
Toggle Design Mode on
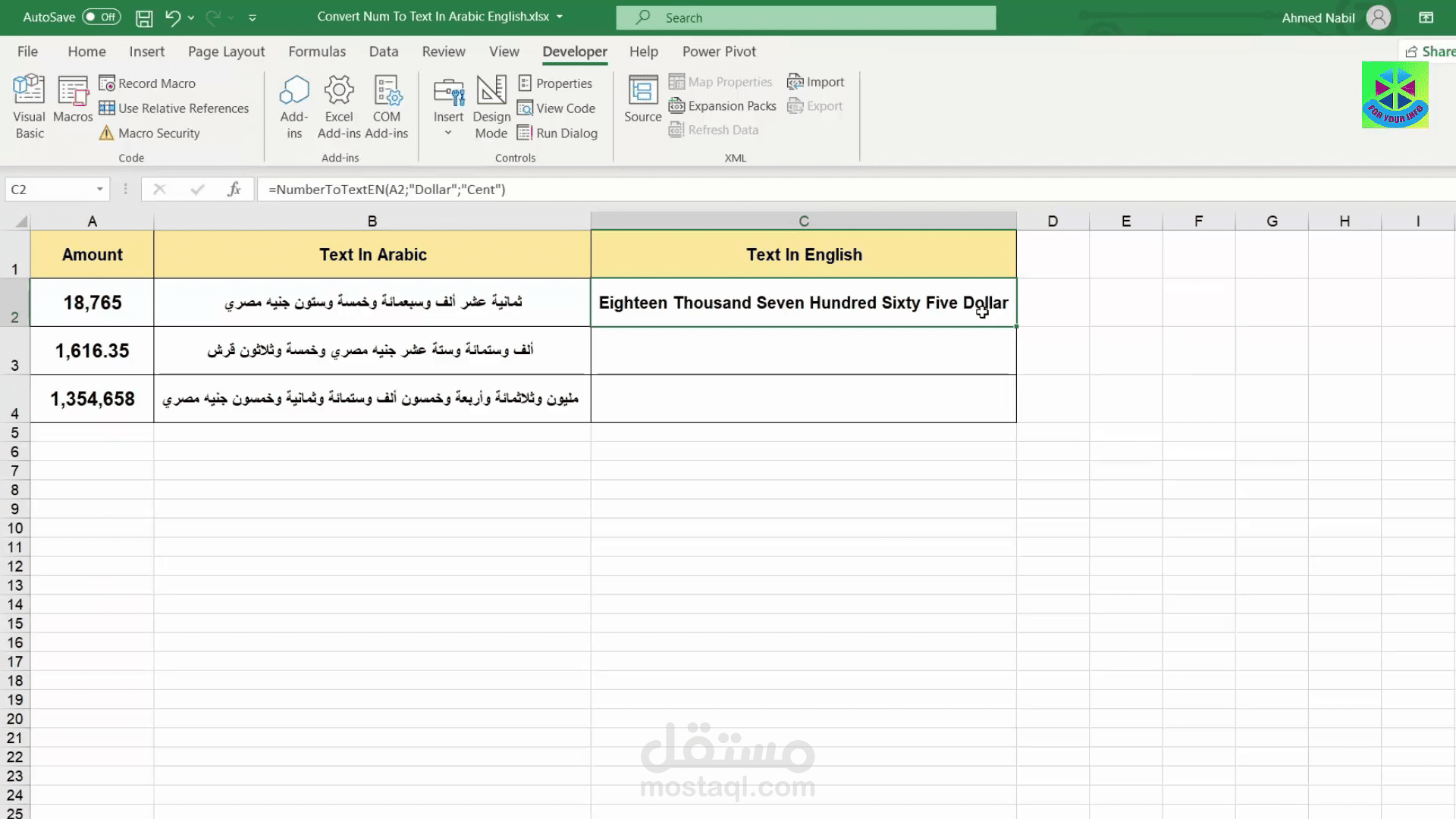[491, 106]
